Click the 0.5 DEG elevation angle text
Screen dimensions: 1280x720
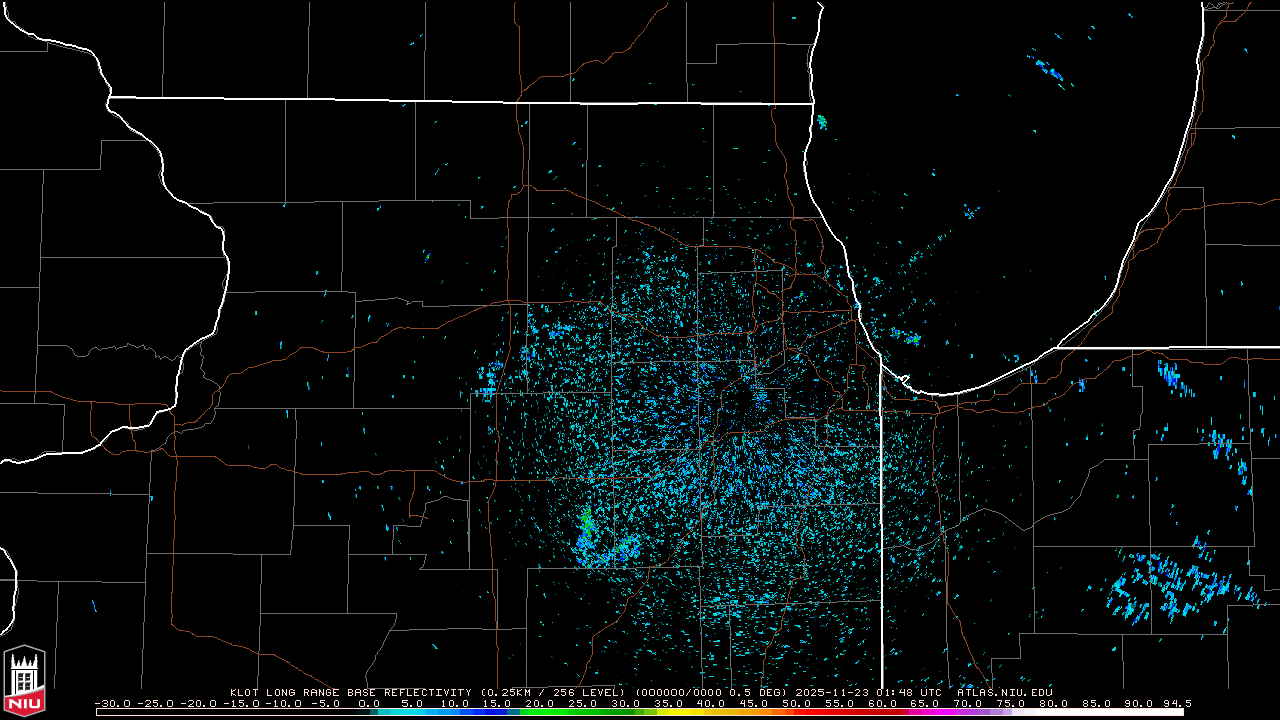pyautogui.click(x=759, y=692)
